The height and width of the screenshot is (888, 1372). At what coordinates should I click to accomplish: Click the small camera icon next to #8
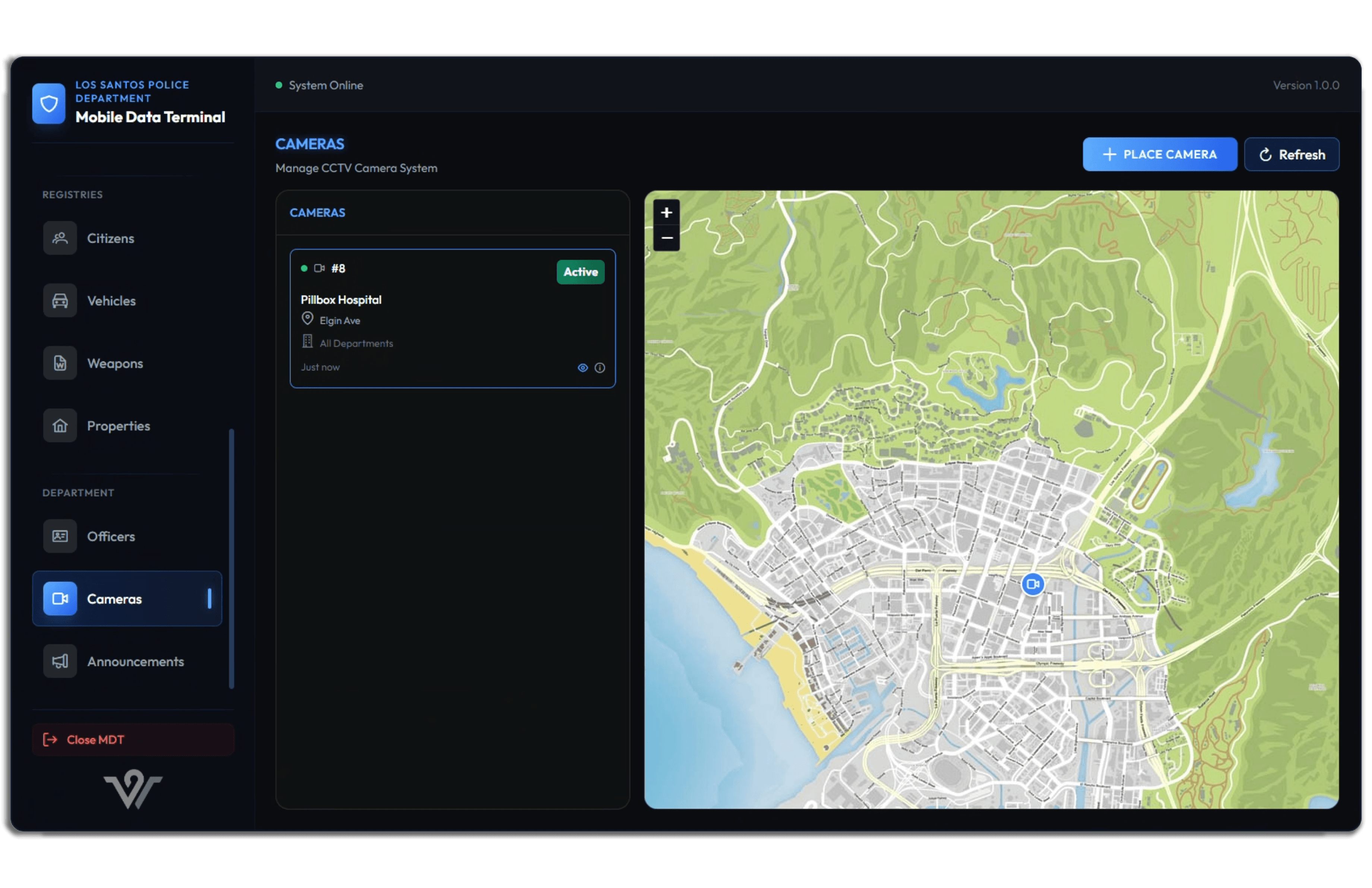[319, 268]
